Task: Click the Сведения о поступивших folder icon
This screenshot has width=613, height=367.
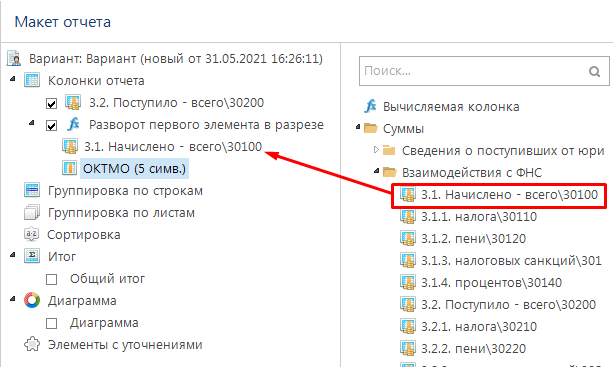Action: pos(389,150)
